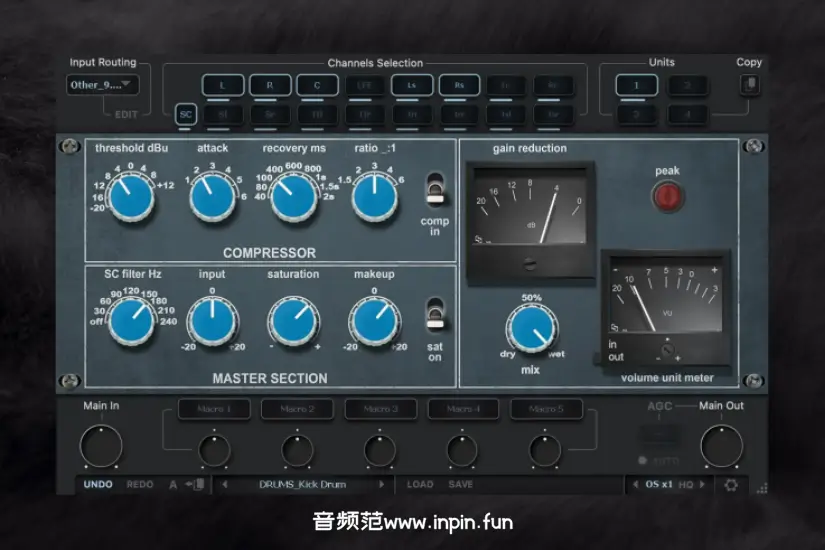Click the recovery ms knob
The height and width of the screenshot is (550, 825).
294,197
